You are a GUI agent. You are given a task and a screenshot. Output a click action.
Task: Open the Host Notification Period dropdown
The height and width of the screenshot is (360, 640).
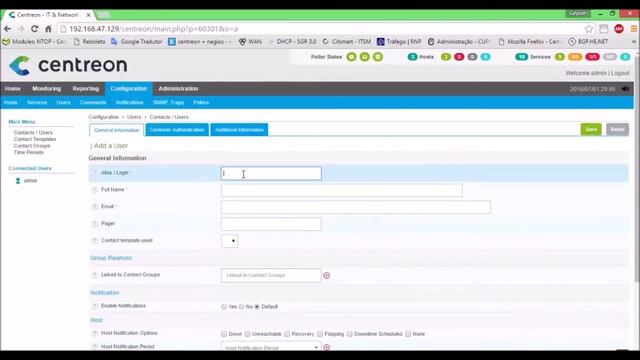pos(271,347)
